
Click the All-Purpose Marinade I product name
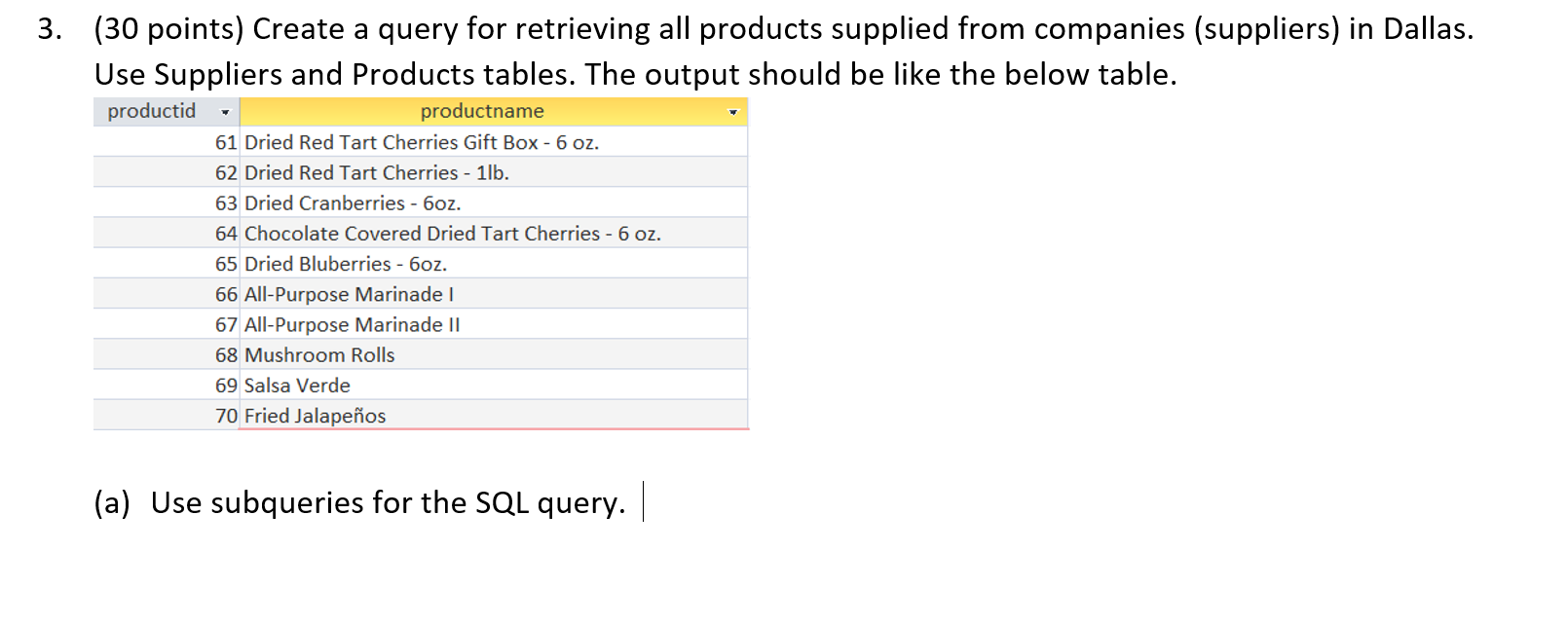coord(349,294)
